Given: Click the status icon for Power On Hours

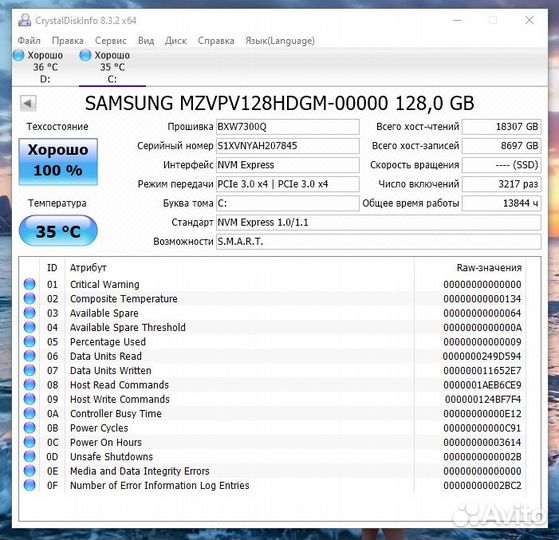Looking at the screenshot, I should (30, 442).
